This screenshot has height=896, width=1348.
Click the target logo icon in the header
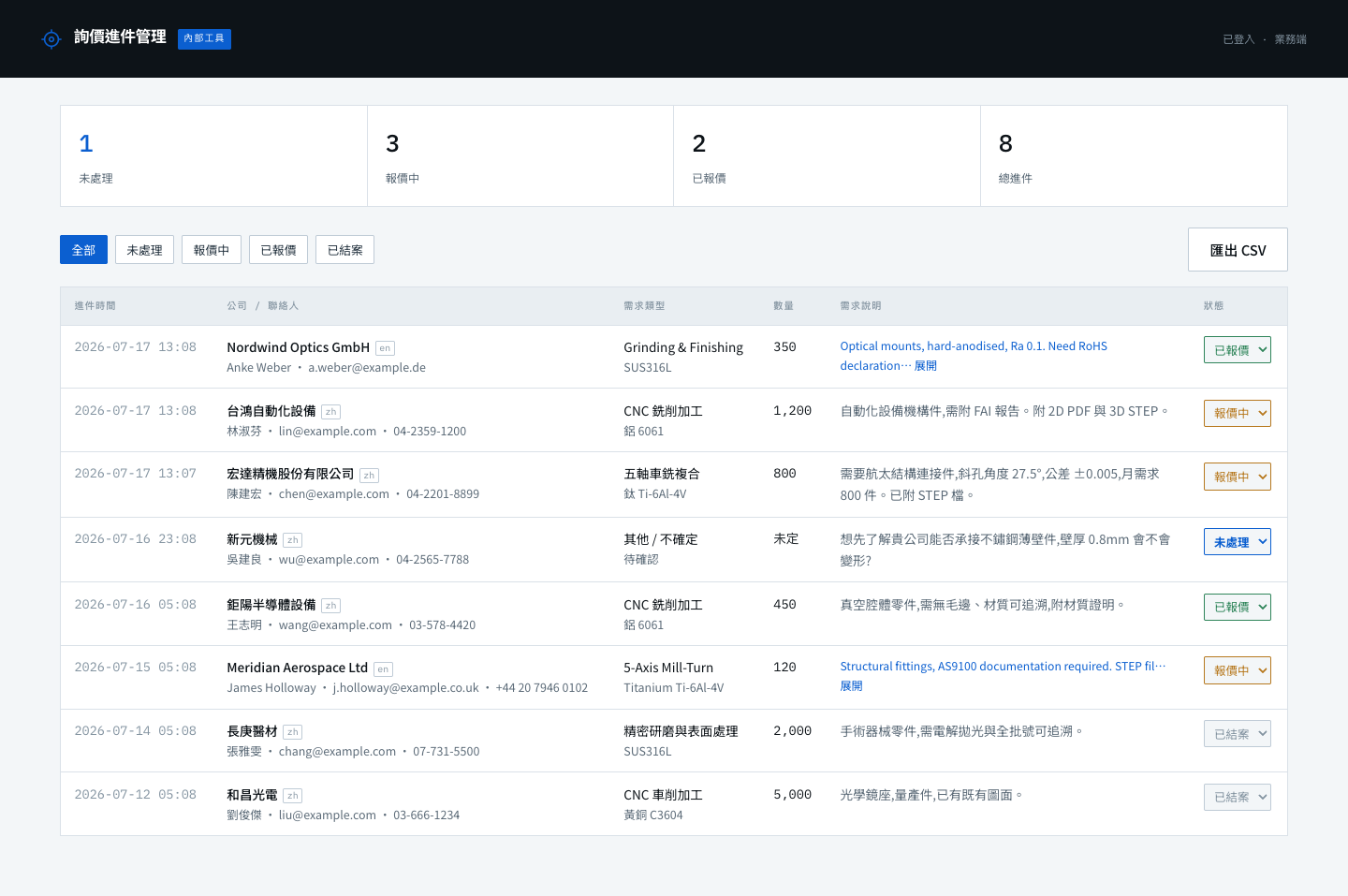[x=51, y=38]
